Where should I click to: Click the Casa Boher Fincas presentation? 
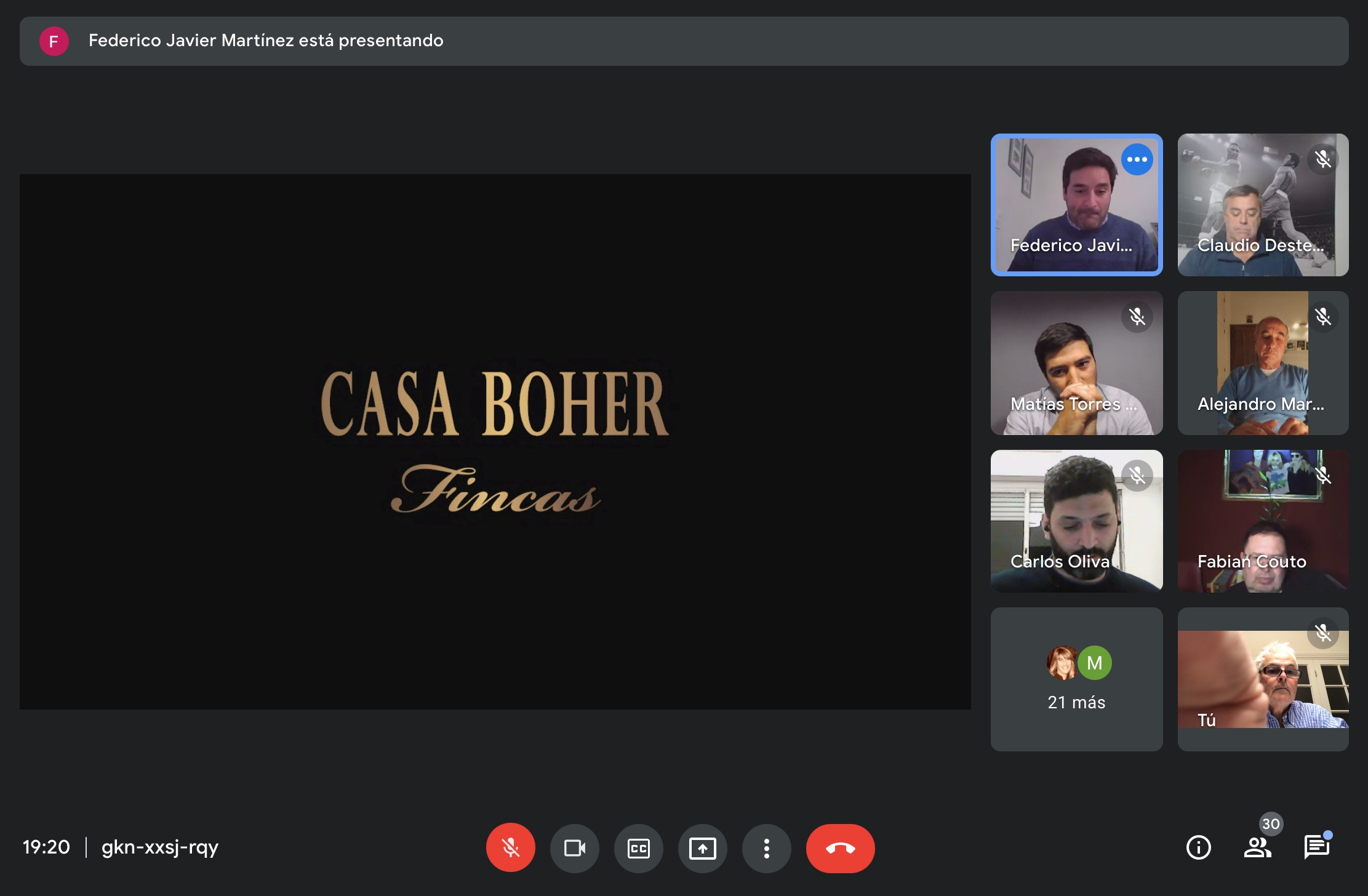(x=495, y=441)
